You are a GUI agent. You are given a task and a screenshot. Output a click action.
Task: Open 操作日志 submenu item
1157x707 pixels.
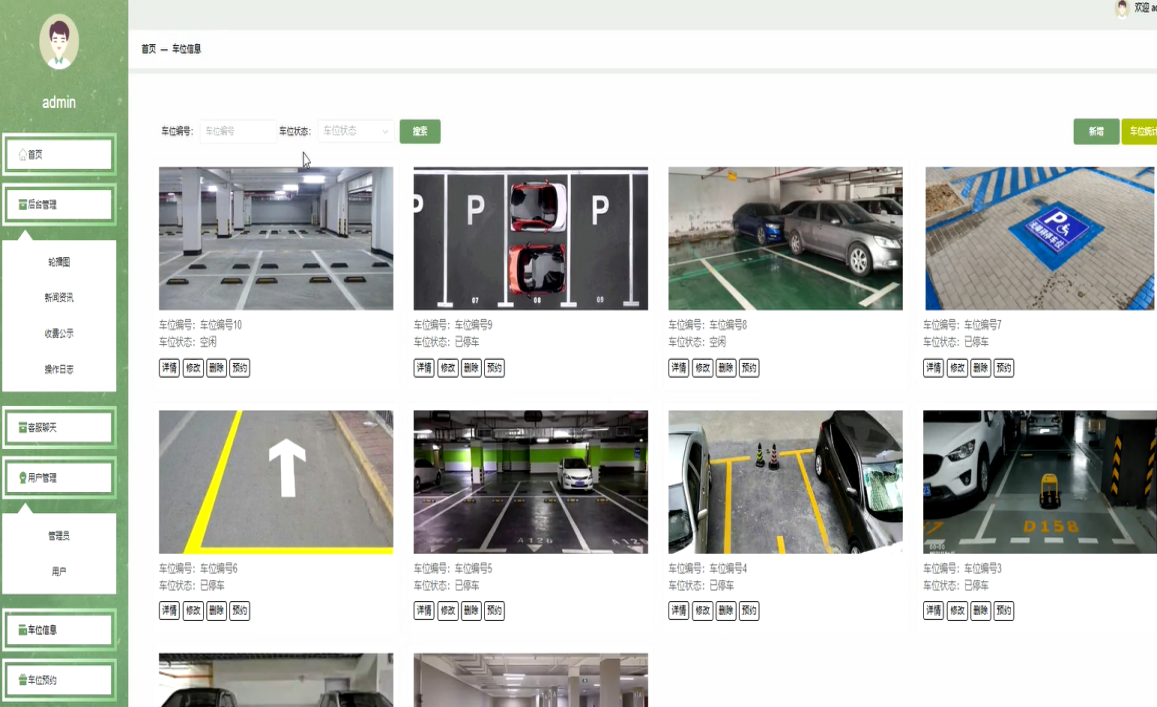(x=59, y=369)
